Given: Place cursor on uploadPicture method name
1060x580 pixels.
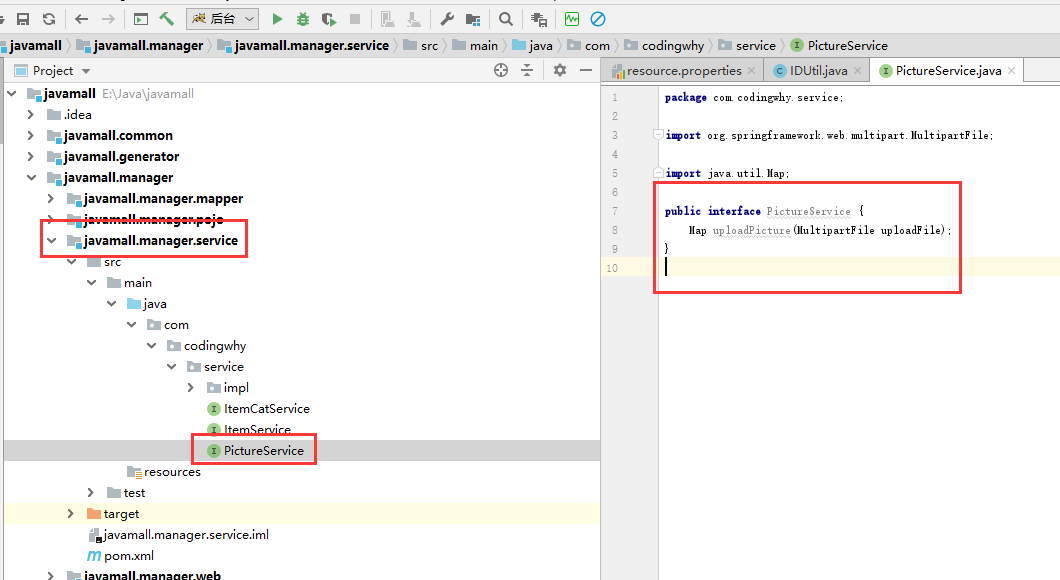Looking at the screenshot, I should (751, 230).
